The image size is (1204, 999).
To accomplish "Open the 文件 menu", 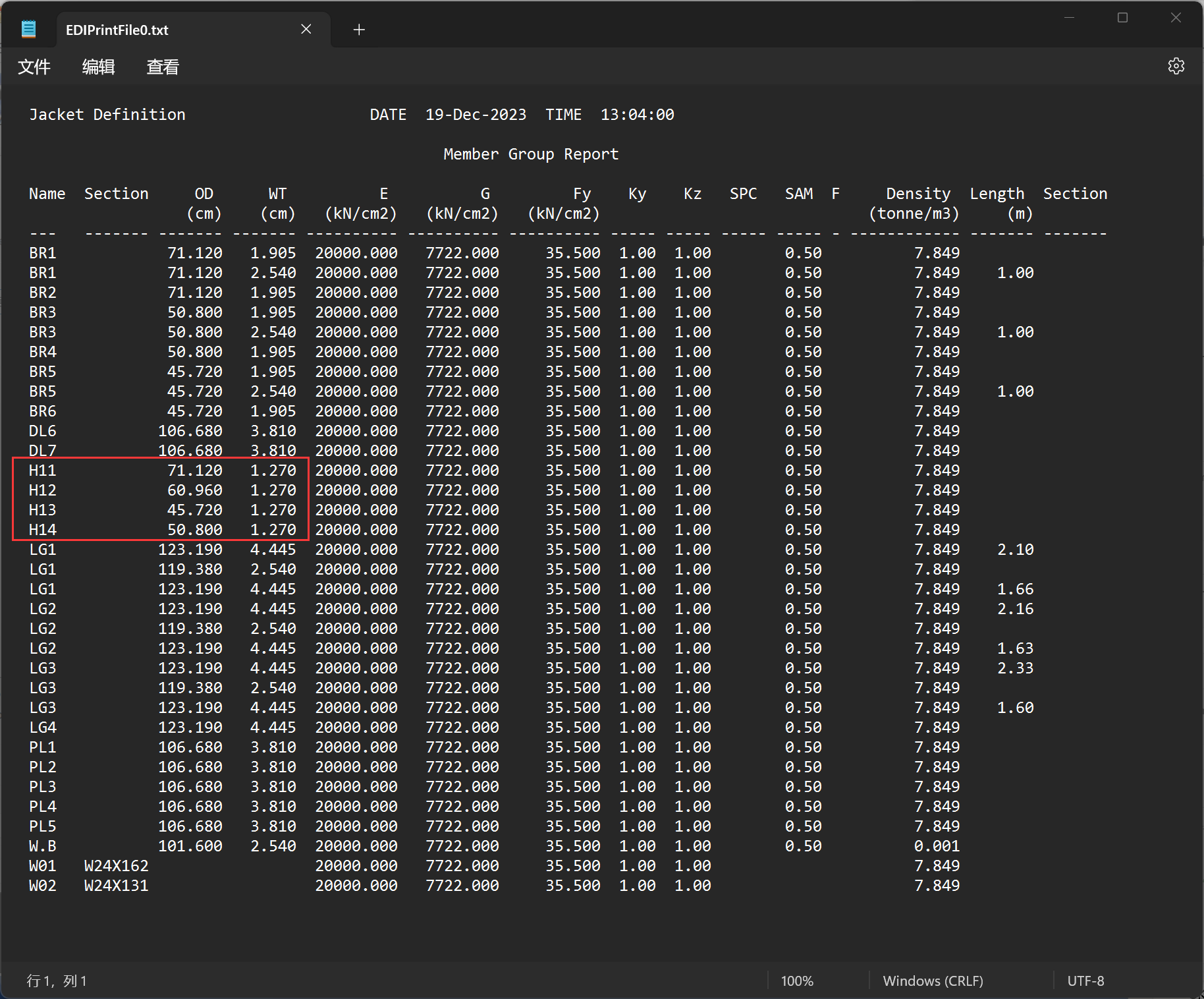I will click(x=34, y=67).
